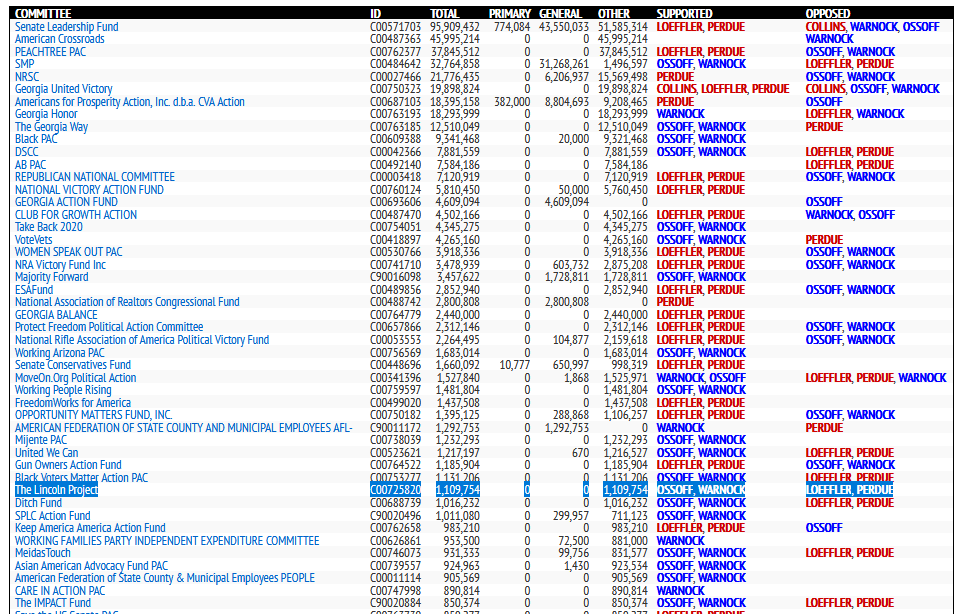The image size is (959, 614).
Task: Open NATIONAL VICTORY ACTION FUND link
Action: [x=89, y=190]
